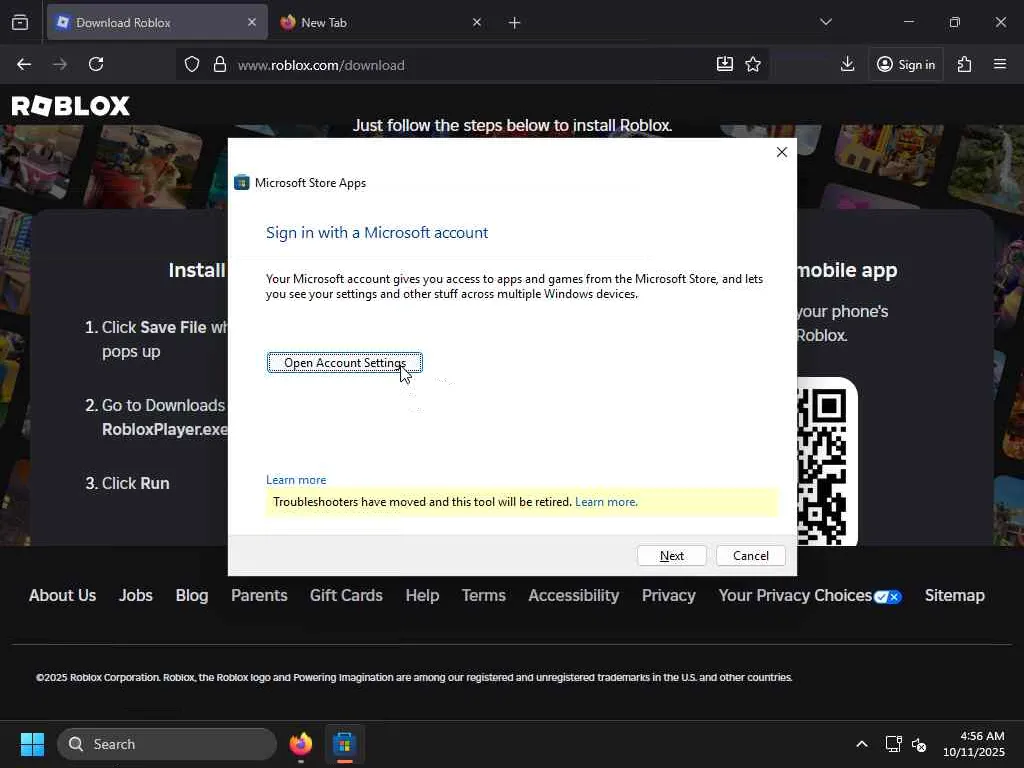Viewport: 1024px width, 768px height.
Task: Open the tracking protection shield icon
Action: (191, 65)
